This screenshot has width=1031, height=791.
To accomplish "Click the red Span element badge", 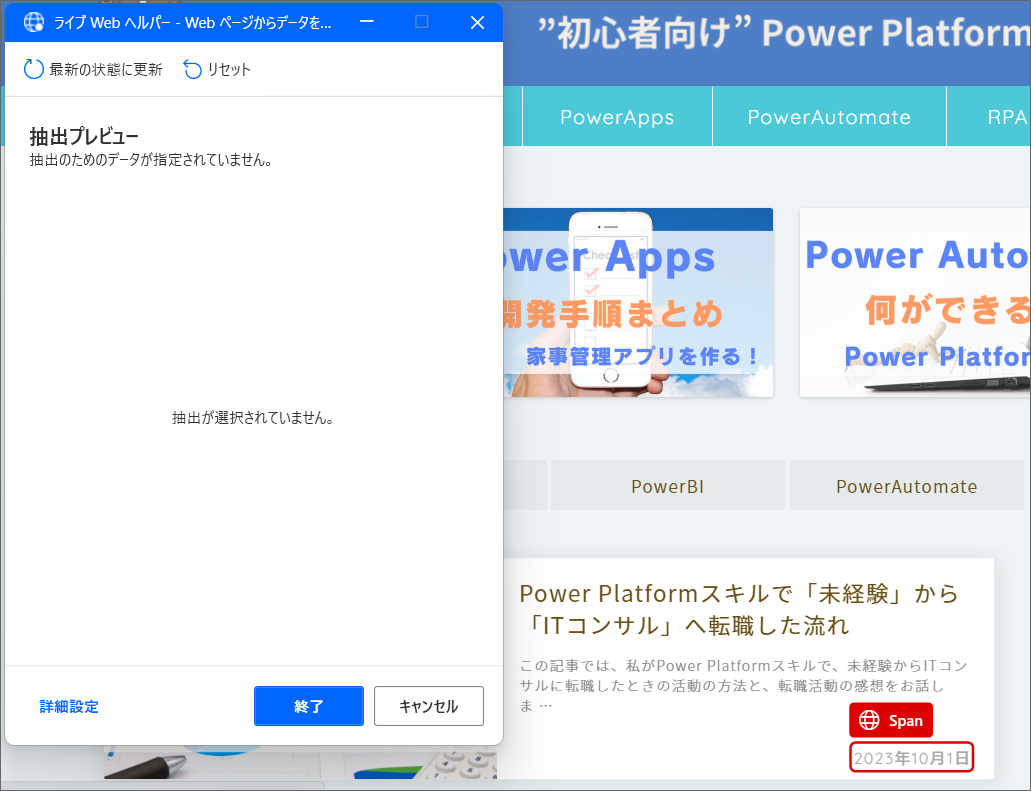I will [x=890, y=719].
